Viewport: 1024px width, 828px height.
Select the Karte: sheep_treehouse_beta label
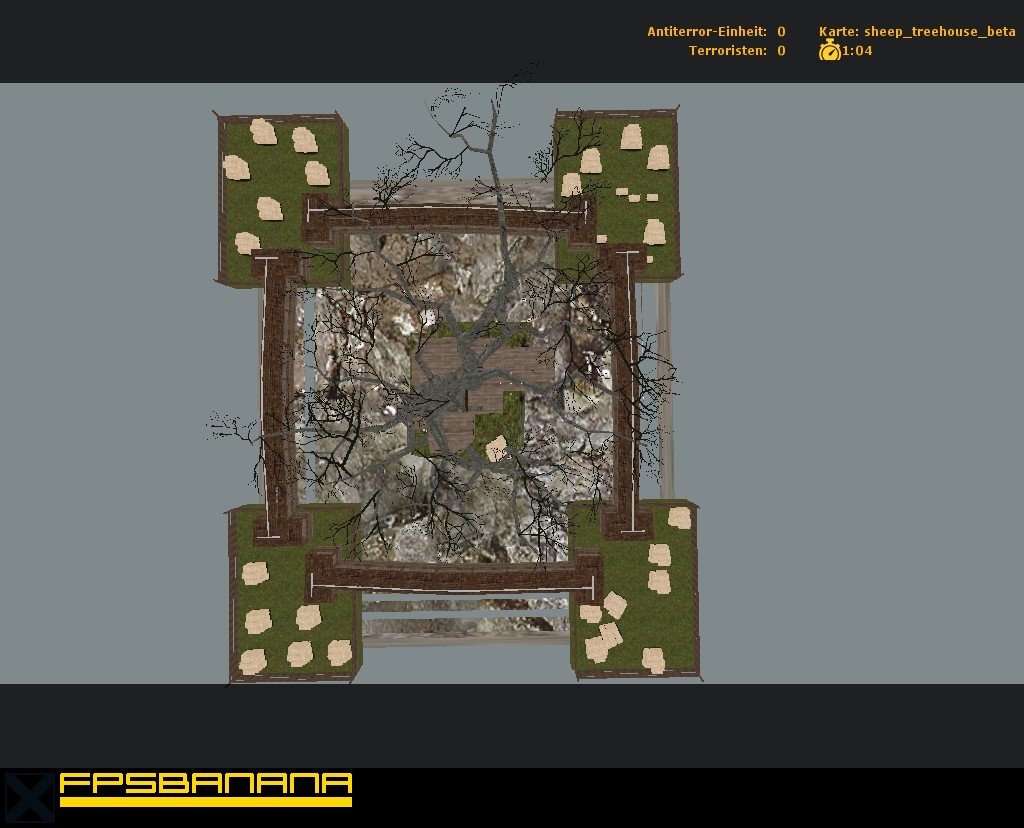pyautogui.click(x=916, y=31)
